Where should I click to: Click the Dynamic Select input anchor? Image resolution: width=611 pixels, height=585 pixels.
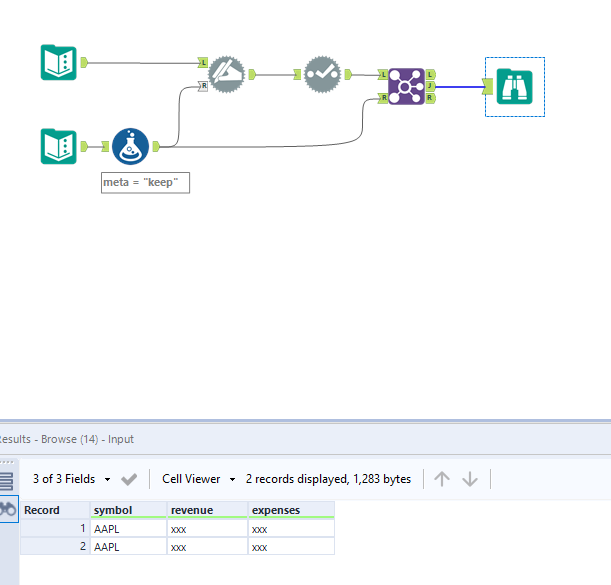tap(297, 74)
